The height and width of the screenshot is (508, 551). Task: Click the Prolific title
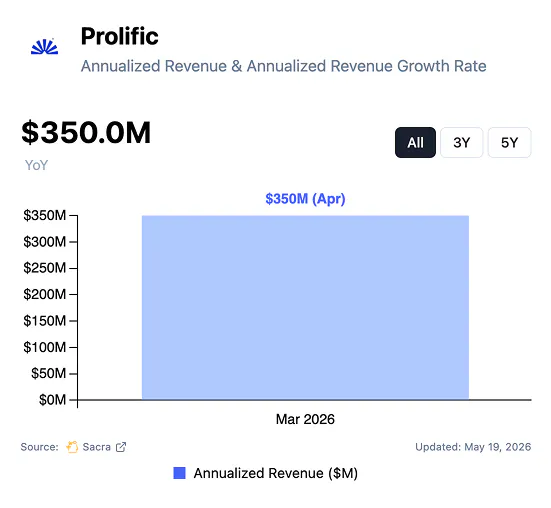tap(119, 36)
